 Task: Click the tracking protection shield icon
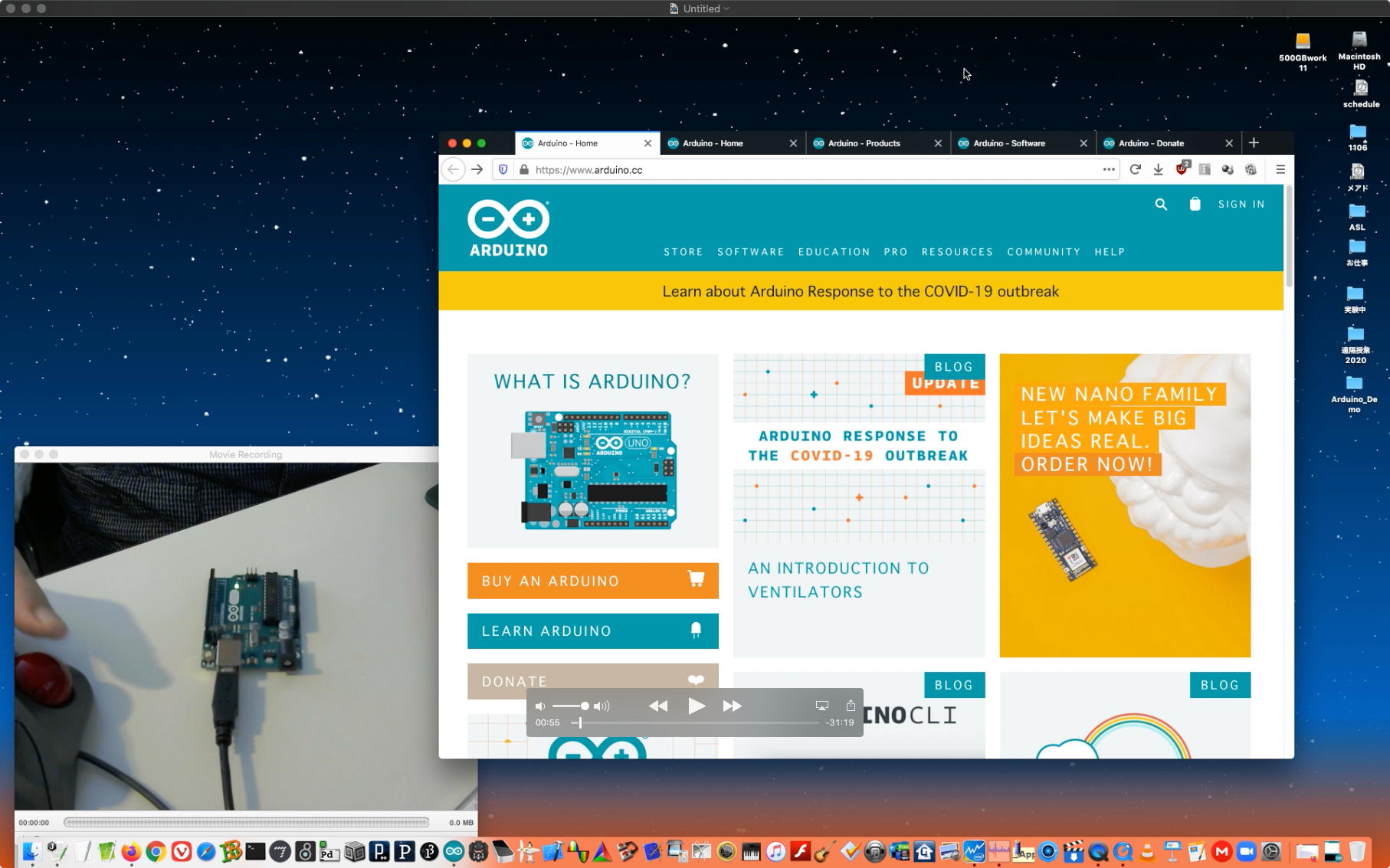[503, 169]
